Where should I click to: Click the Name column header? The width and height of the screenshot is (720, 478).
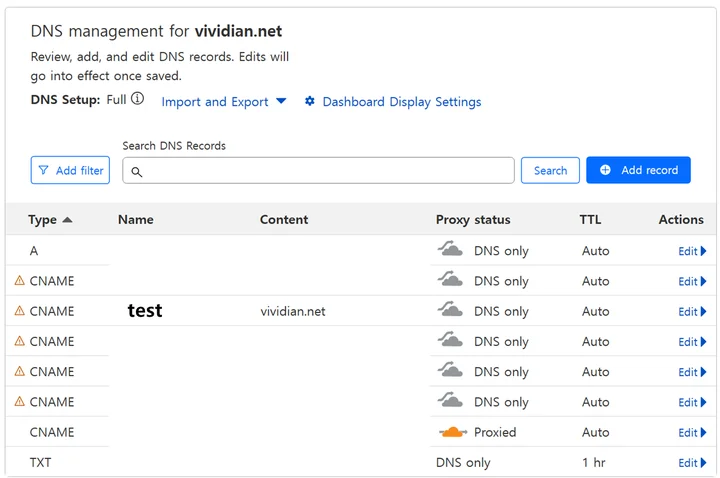click(135, 220)
